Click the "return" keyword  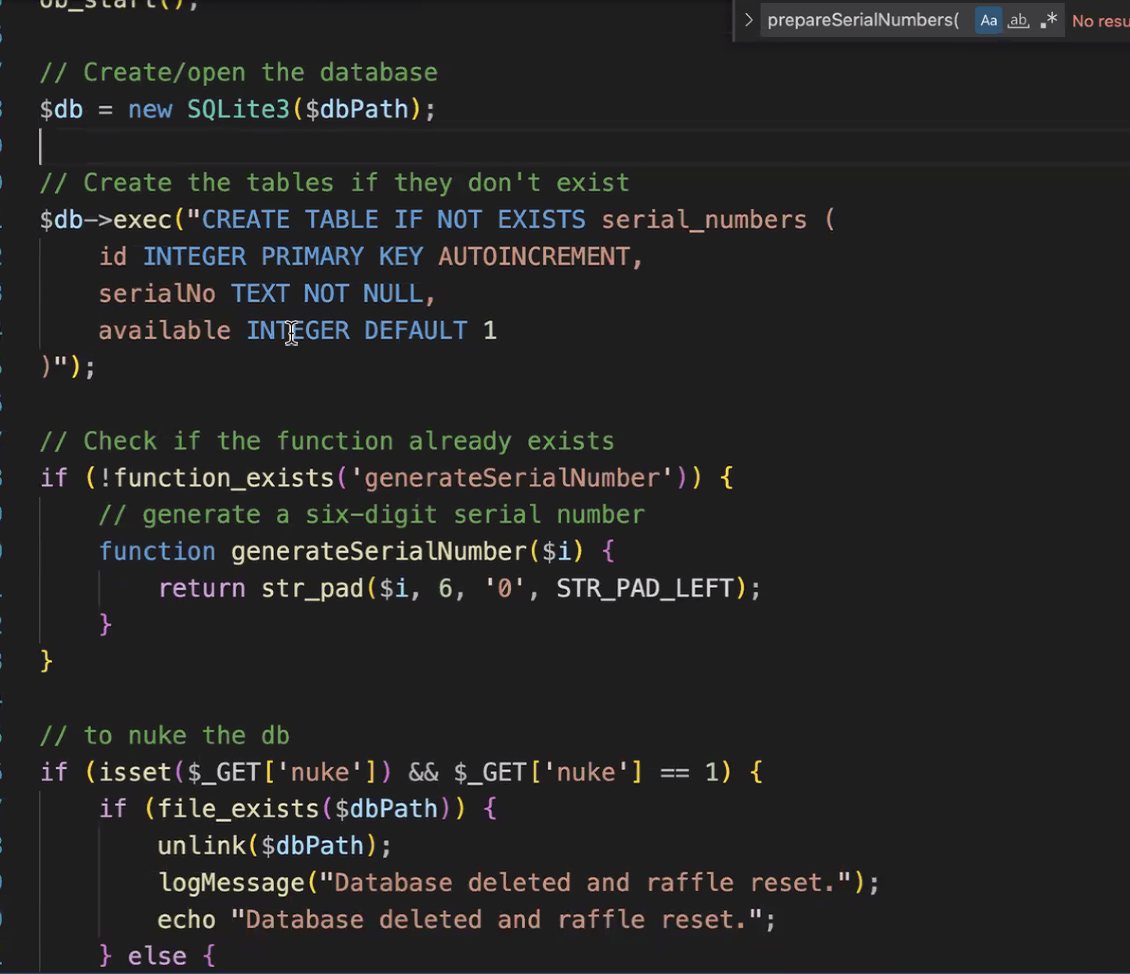[x=202, y=589]
